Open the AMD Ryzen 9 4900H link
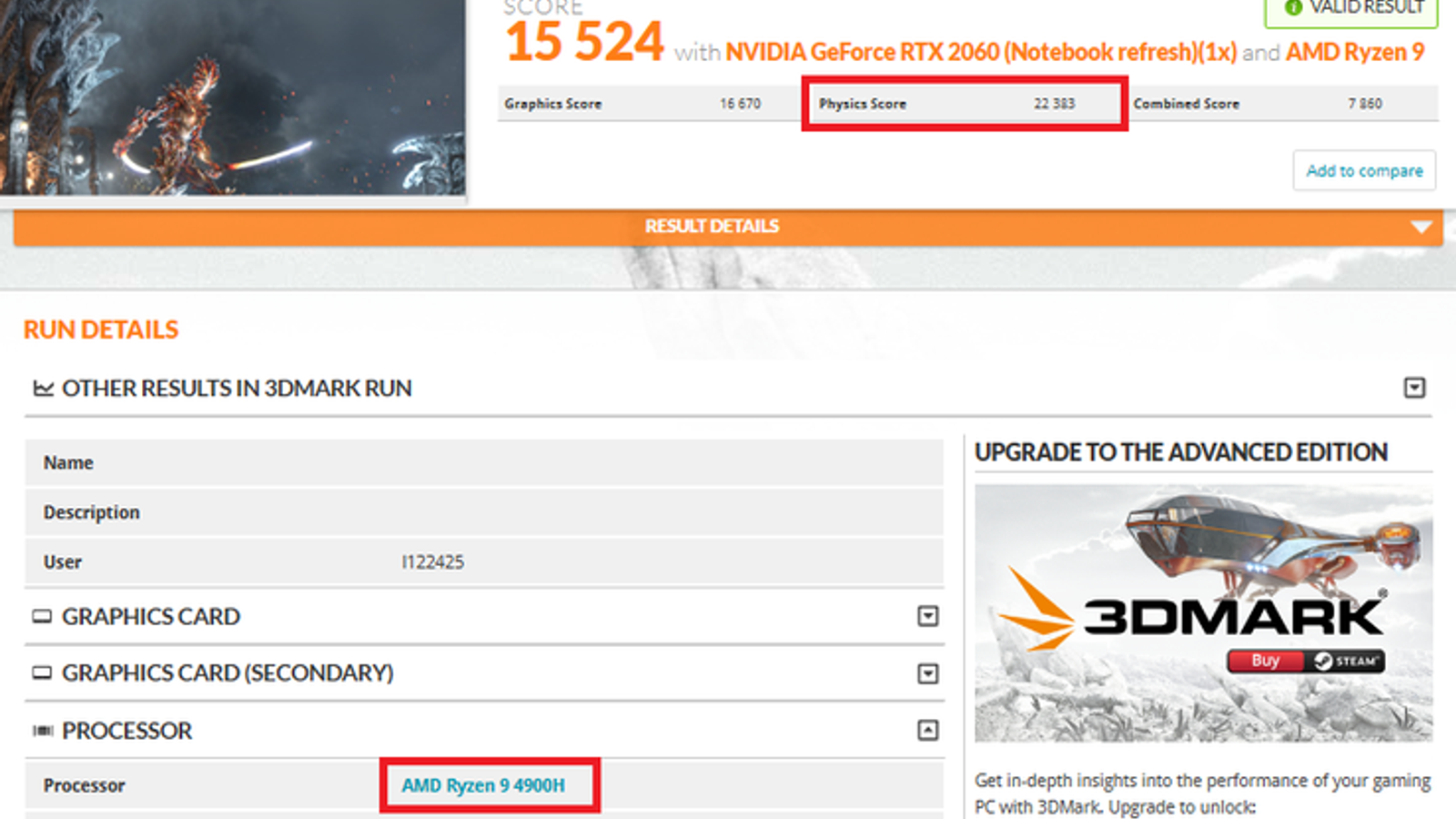Image resolution: width=1456 pixels, height=819 pixels. (483, 785)
